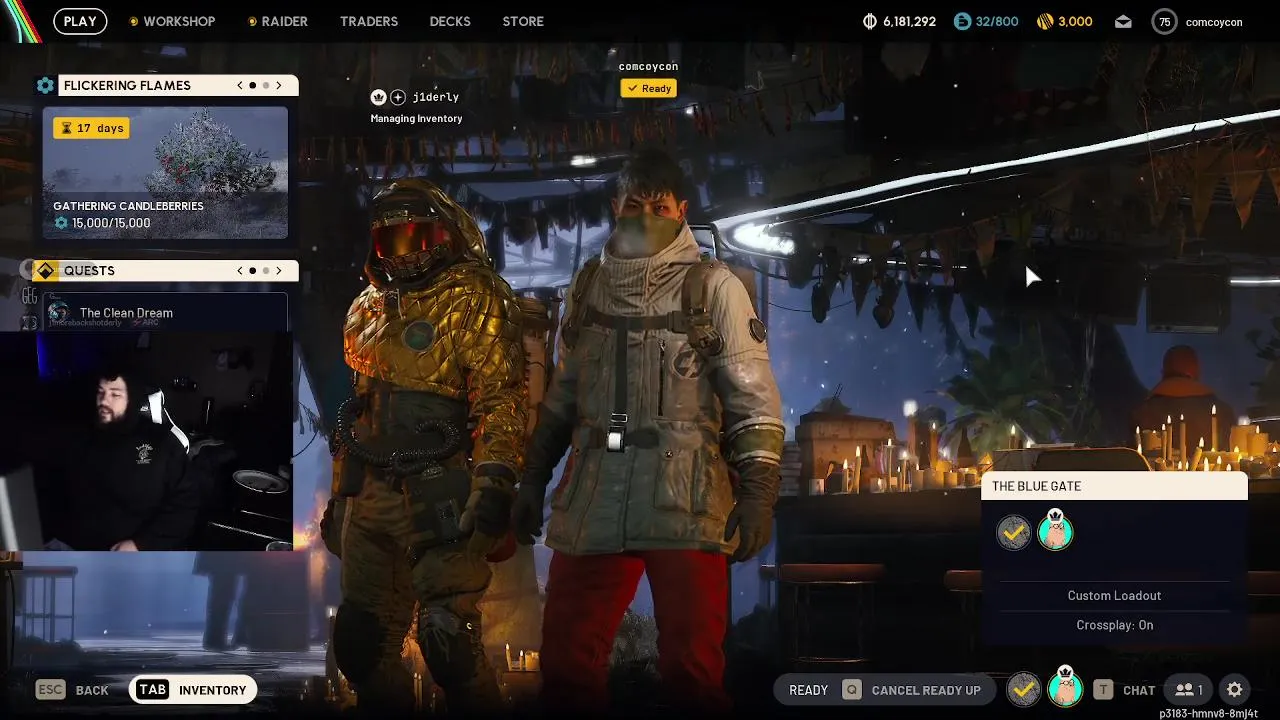Click the blue 32/800 currency icon

click(962, 21)
